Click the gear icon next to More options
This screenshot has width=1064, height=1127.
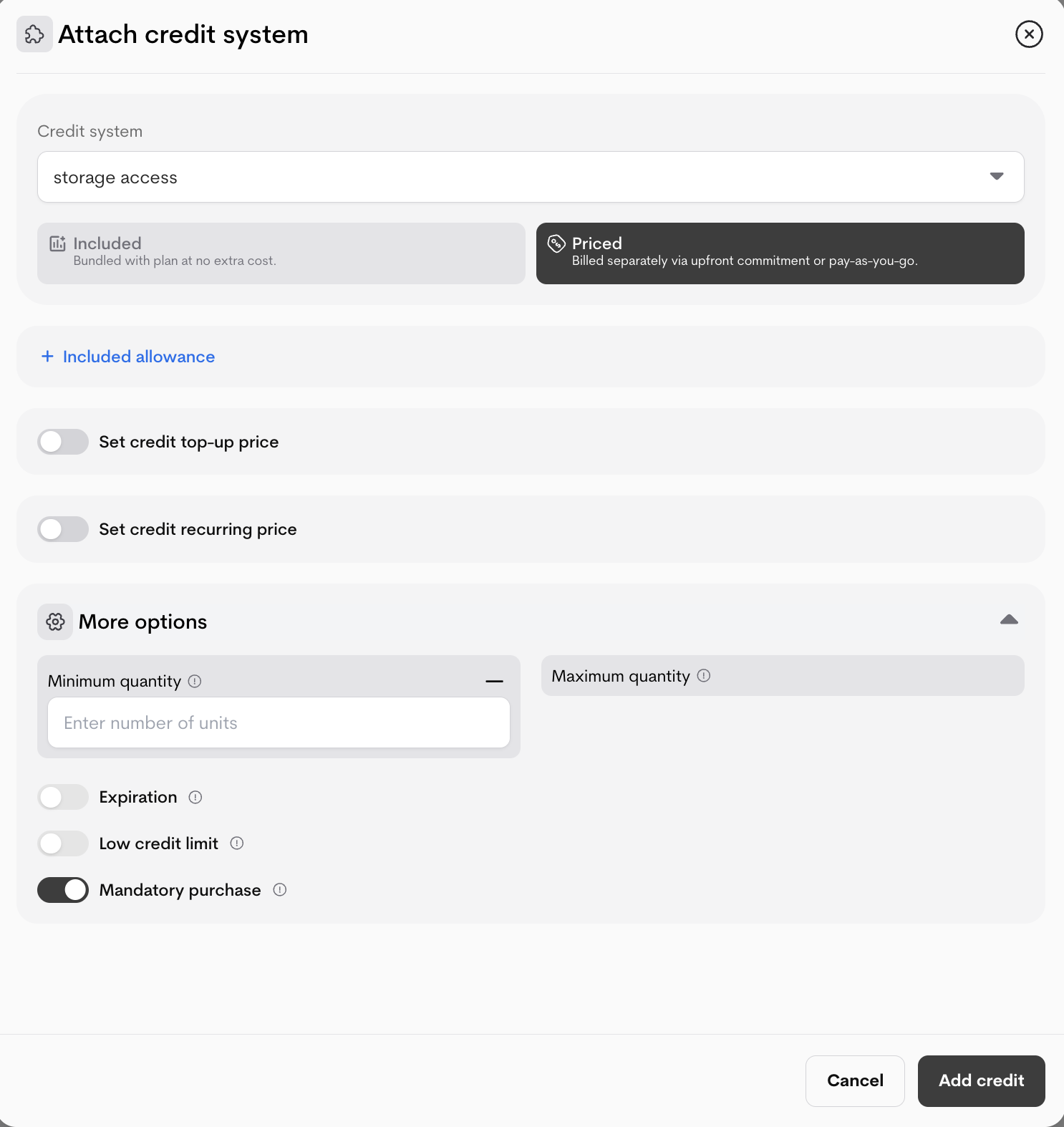pyautogui.click(x=55, y=621)
